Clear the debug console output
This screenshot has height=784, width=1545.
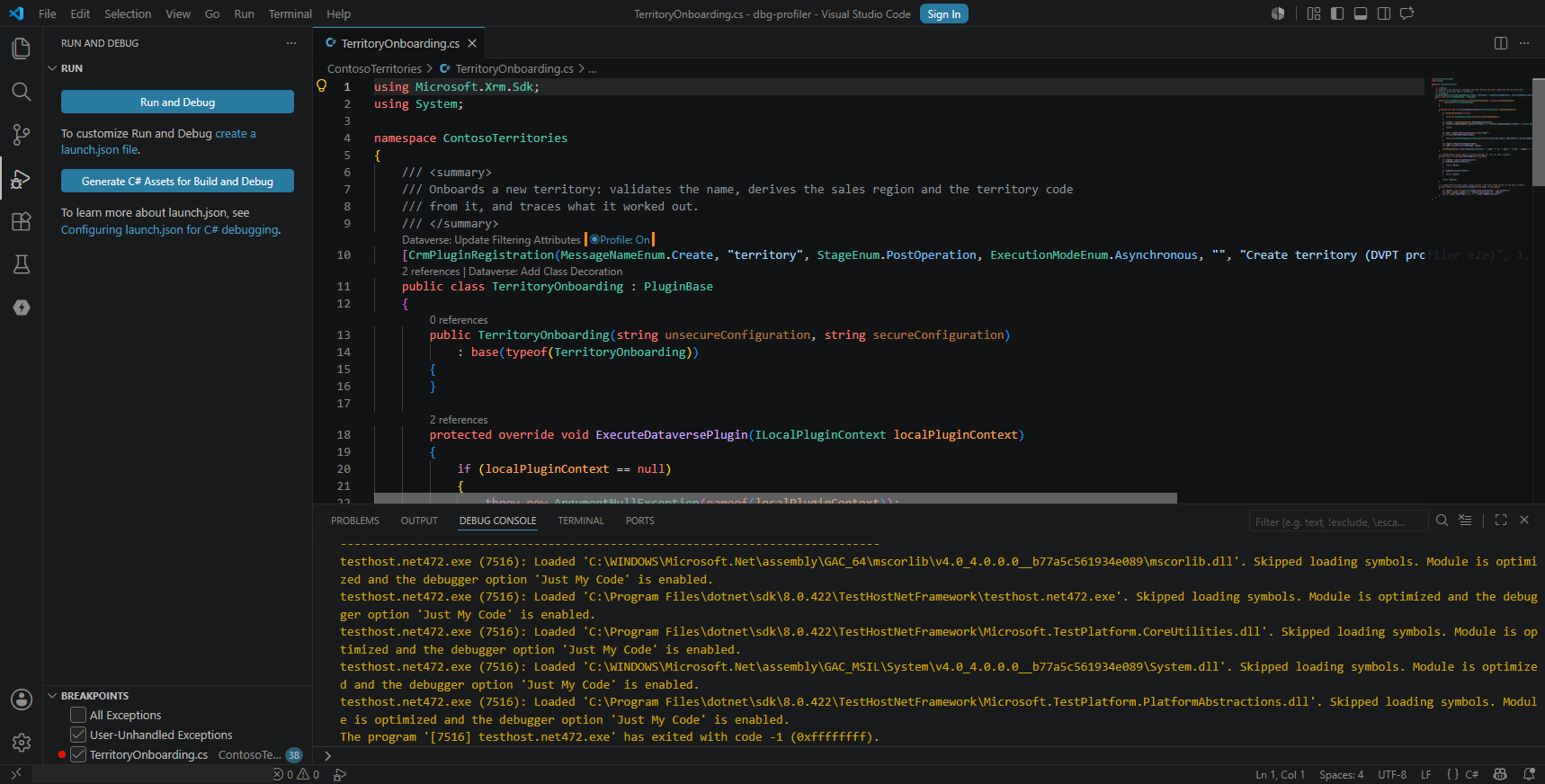[1465, 520]
